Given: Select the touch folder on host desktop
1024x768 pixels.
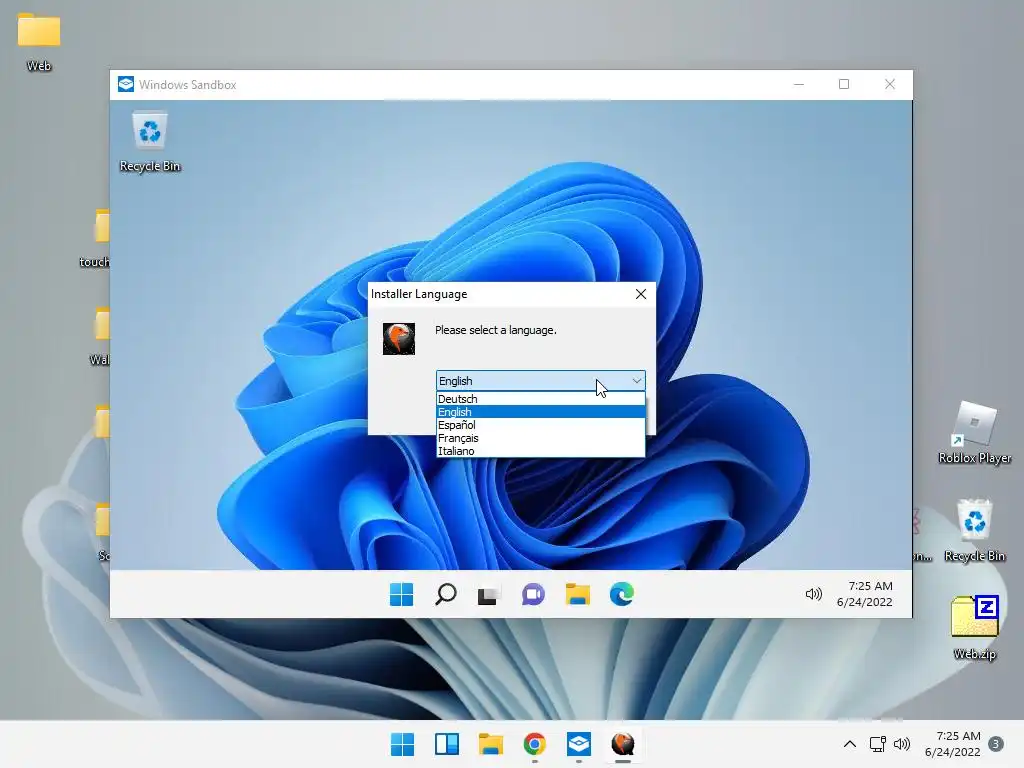Looking at the screenshot, I should pos(96,239).
